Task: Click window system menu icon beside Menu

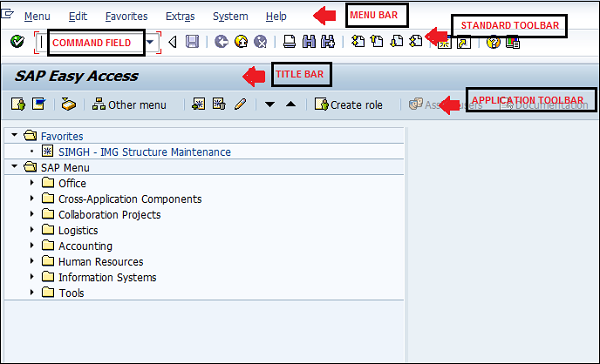Action: click(x=7, y=15)
